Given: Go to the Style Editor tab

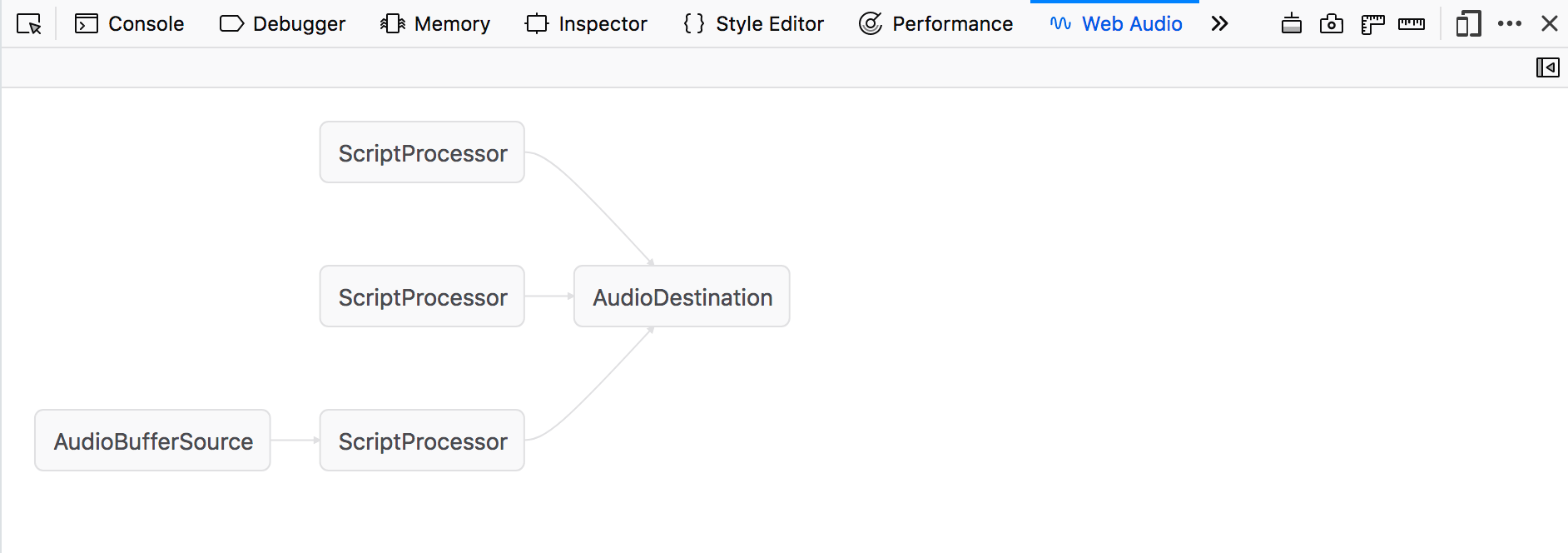Looking at the screenshot, I should tap(753, 24).
